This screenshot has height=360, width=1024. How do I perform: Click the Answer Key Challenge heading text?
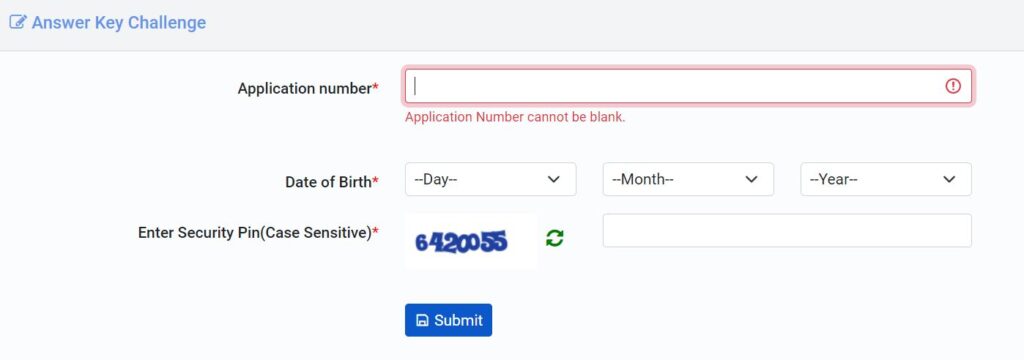[119, 22]
